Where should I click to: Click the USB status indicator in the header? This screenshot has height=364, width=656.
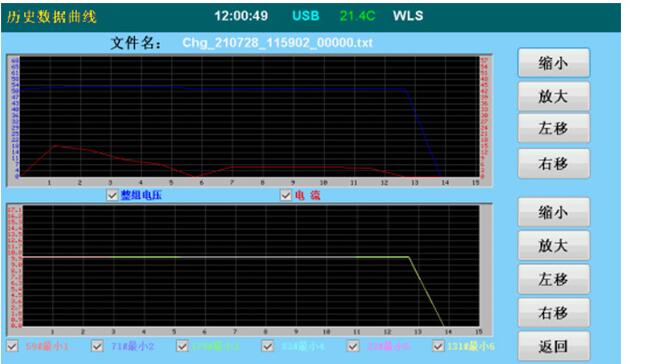point(305,16)
